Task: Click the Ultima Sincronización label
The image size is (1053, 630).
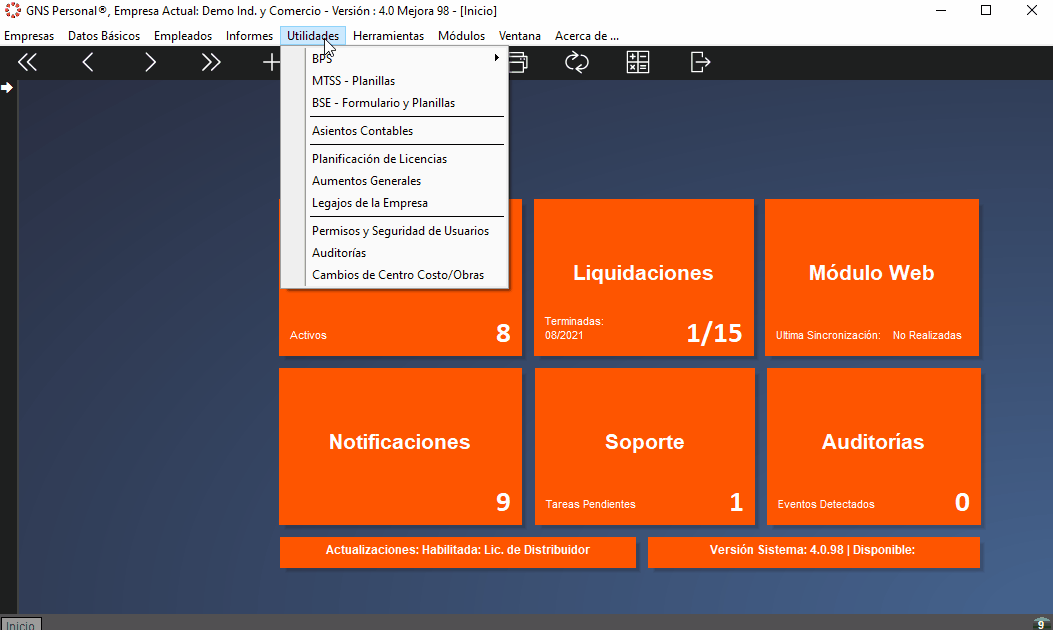Action: (828, 335)
